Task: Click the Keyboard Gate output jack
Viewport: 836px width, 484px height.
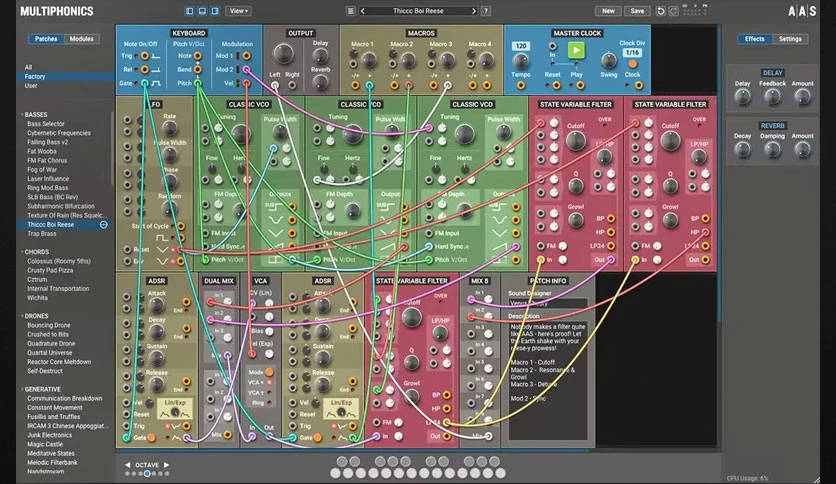Action: 144,83
